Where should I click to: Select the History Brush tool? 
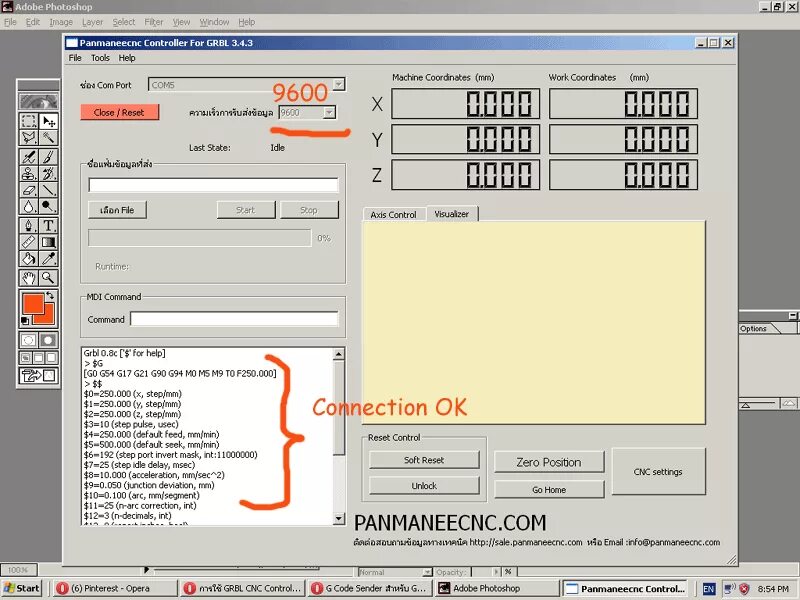(48, 173)
